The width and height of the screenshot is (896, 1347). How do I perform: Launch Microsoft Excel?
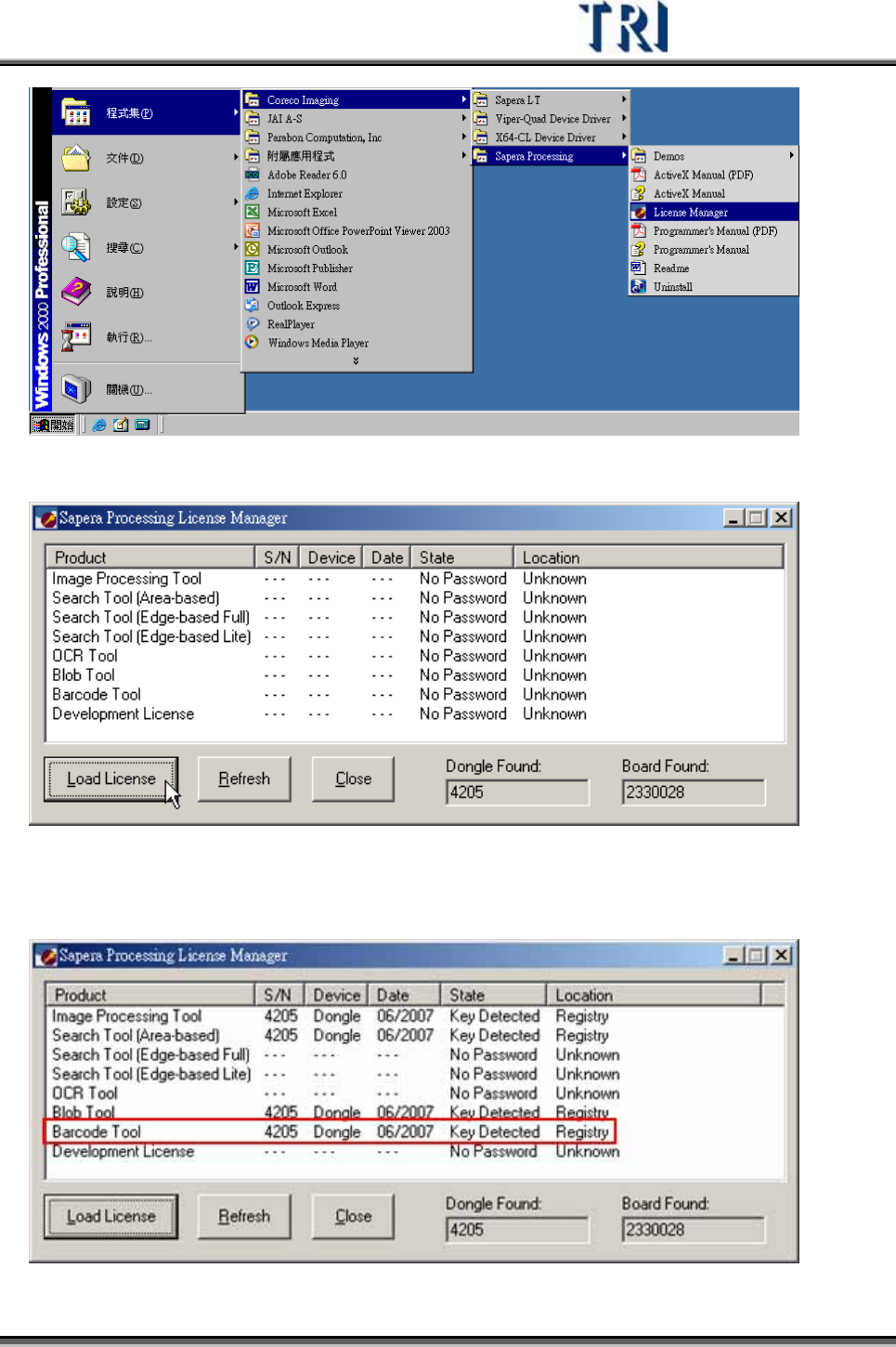click(x=357, y=212)
